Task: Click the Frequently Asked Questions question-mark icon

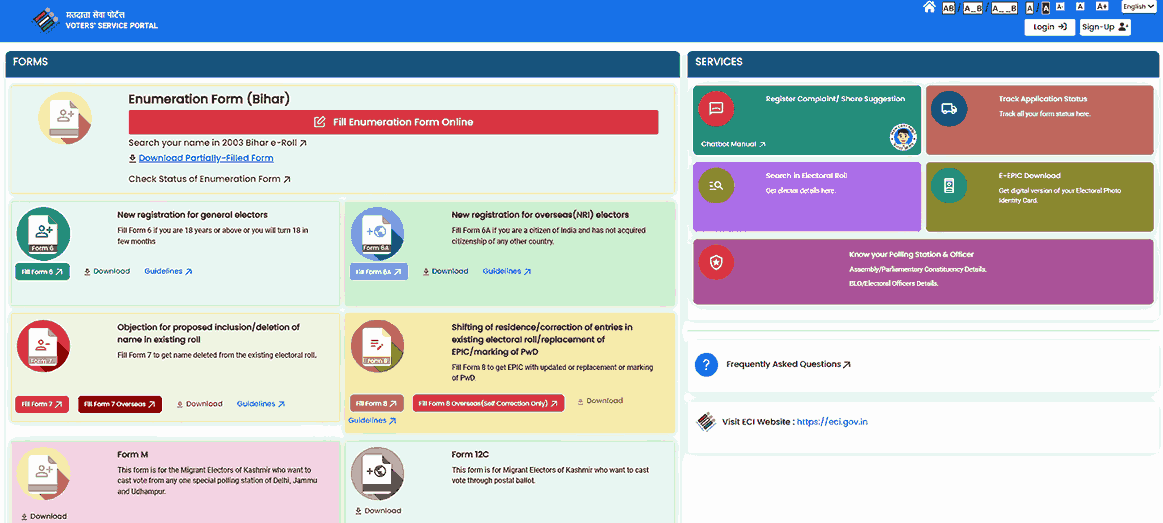Action: coord(706,364)
